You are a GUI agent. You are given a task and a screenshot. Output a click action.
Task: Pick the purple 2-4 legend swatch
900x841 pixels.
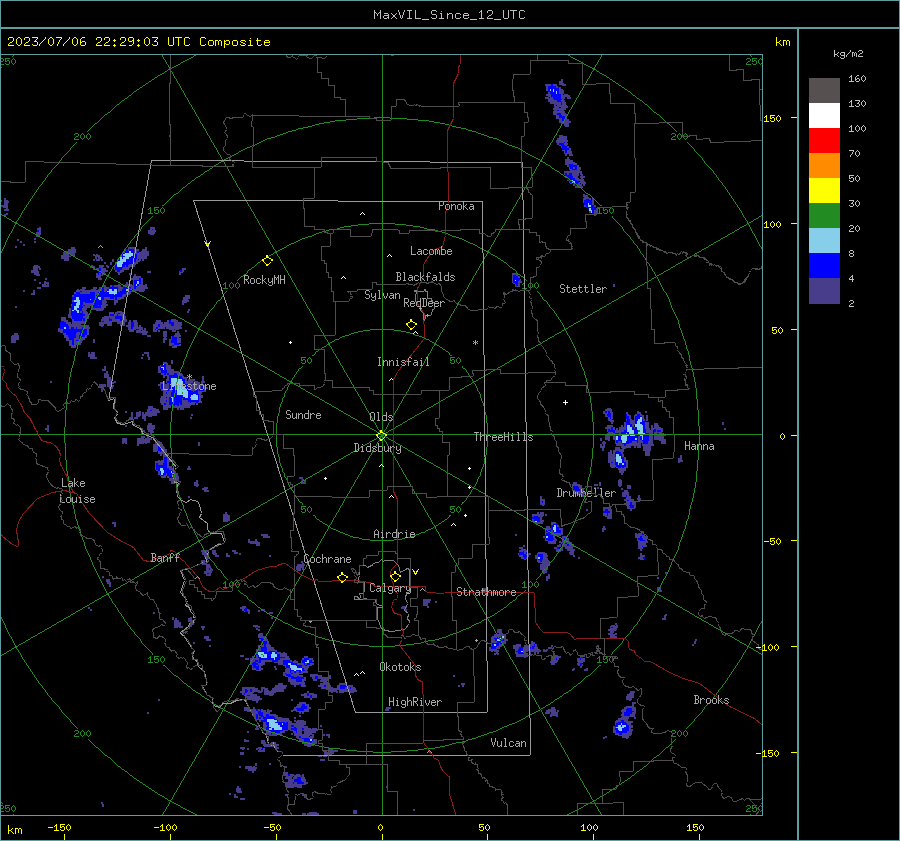(824, 291)
